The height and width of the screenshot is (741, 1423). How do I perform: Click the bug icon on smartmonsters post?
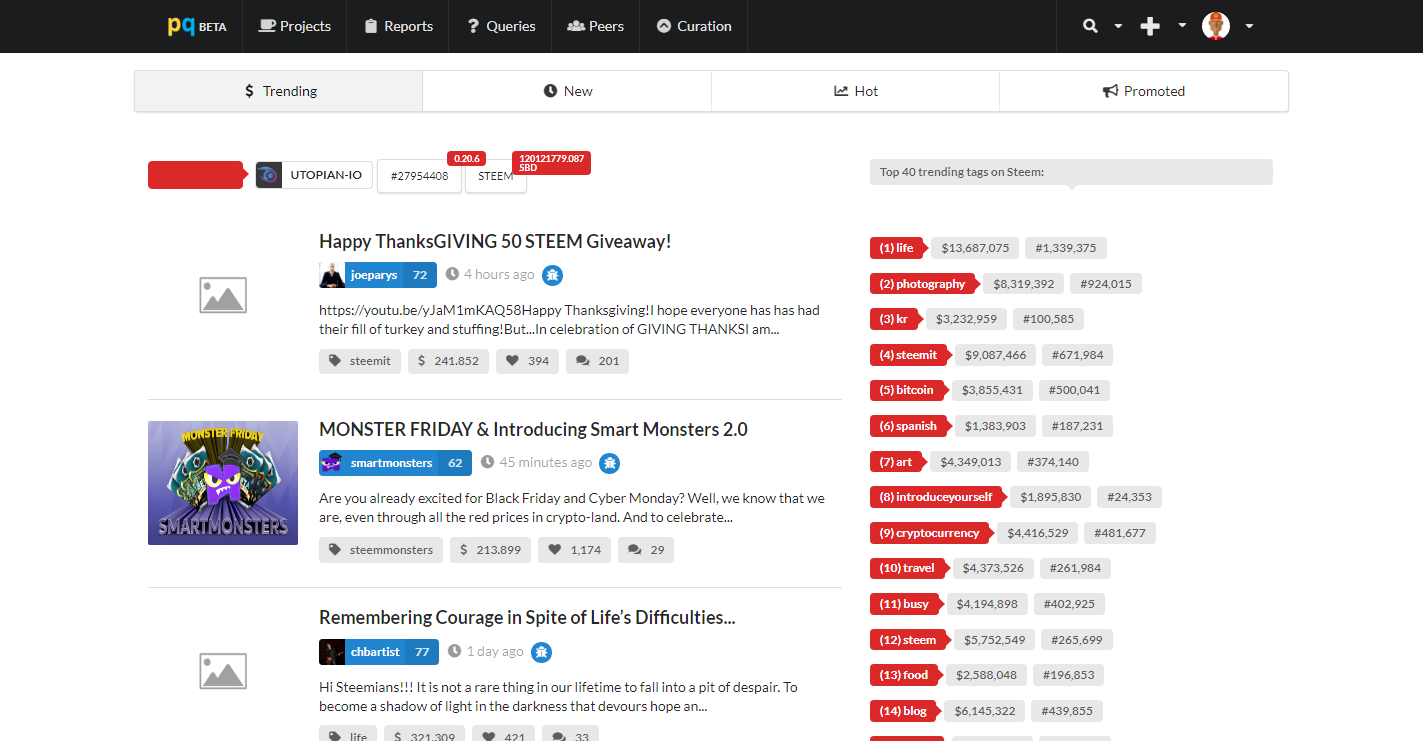coord(609,463)
